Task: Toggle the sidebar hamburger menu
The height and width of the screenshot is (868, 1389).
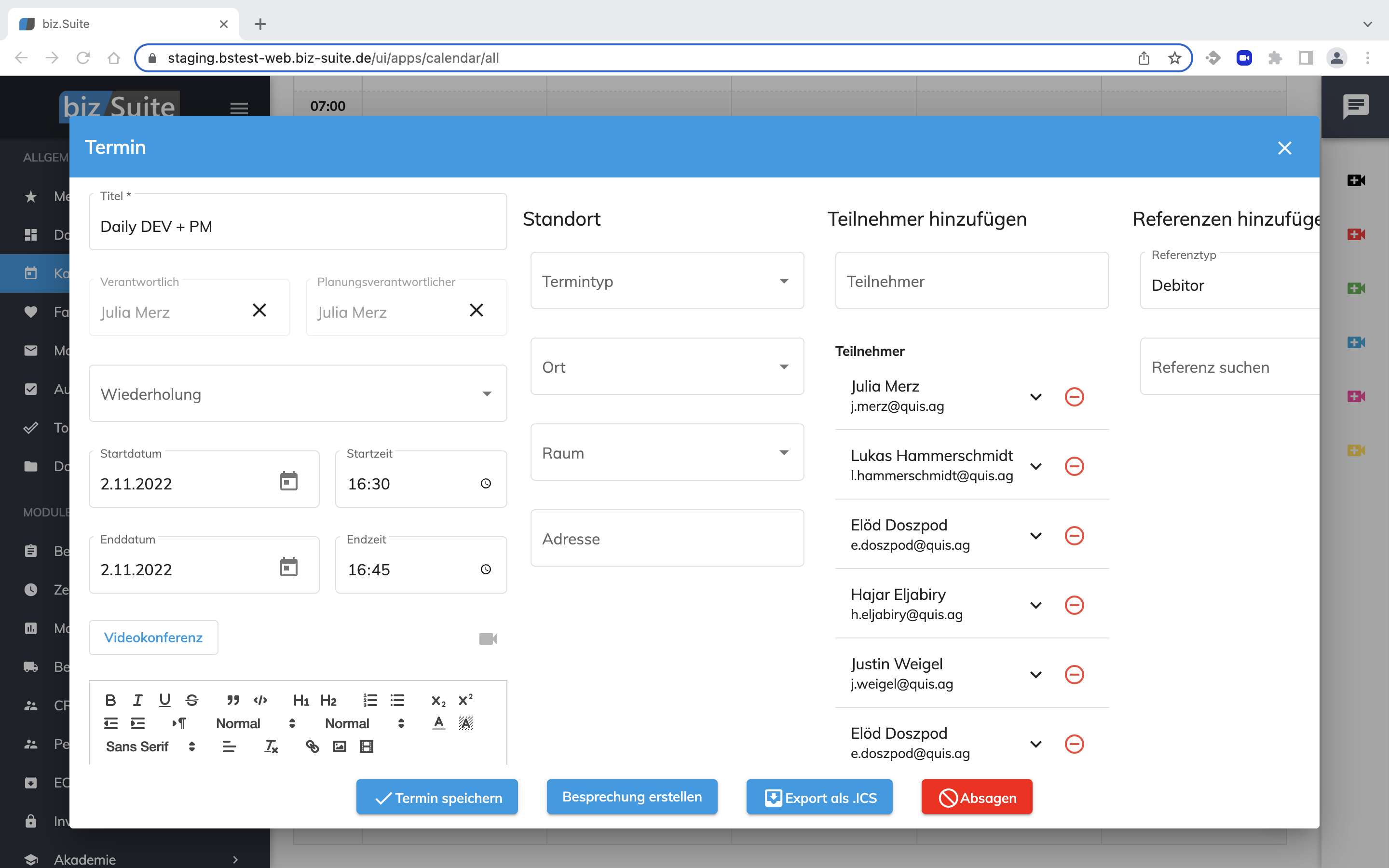Action: (239, 108)
